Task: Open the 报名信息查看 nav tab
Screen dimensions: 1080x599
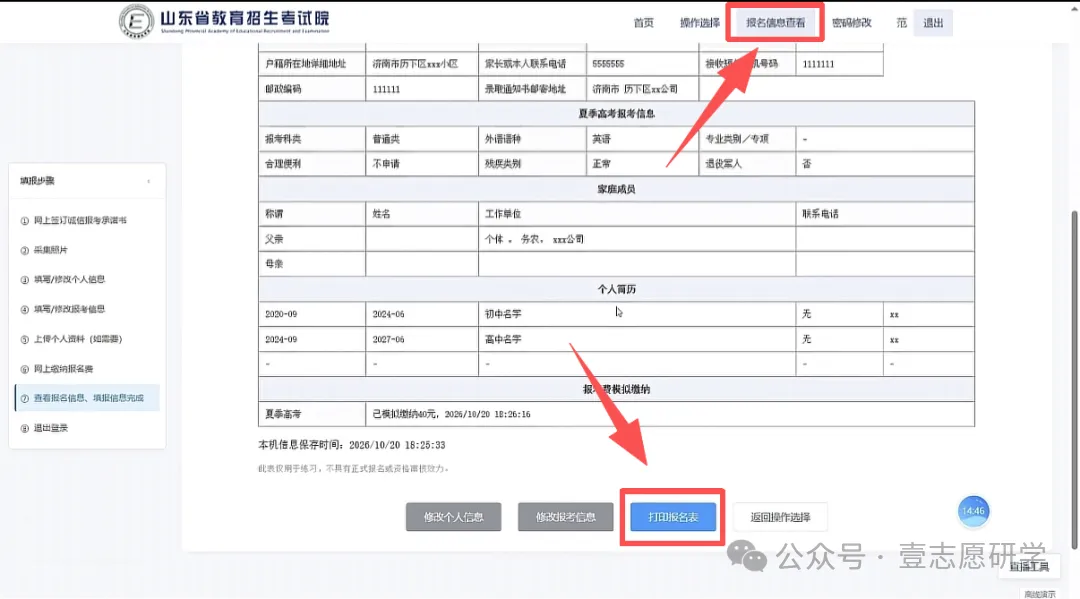Action: pos(775,23)
